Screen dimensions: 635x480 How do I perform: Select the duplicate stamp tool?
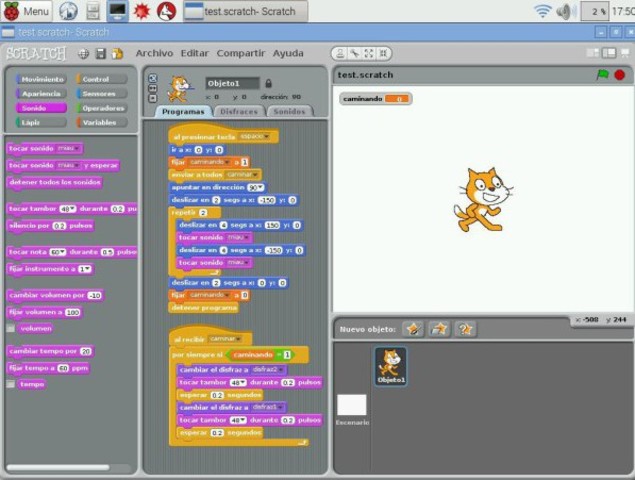(x=340, y=53)
